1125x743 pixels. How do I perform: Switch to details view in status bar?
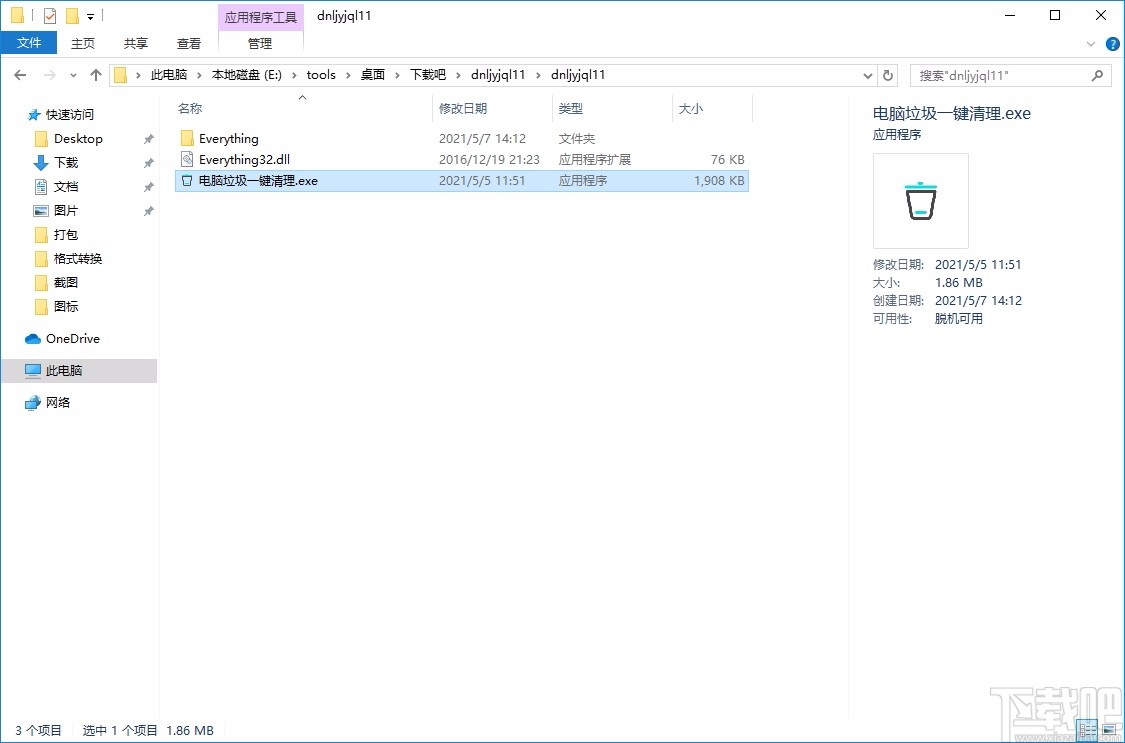click(x=1087, y=729)
